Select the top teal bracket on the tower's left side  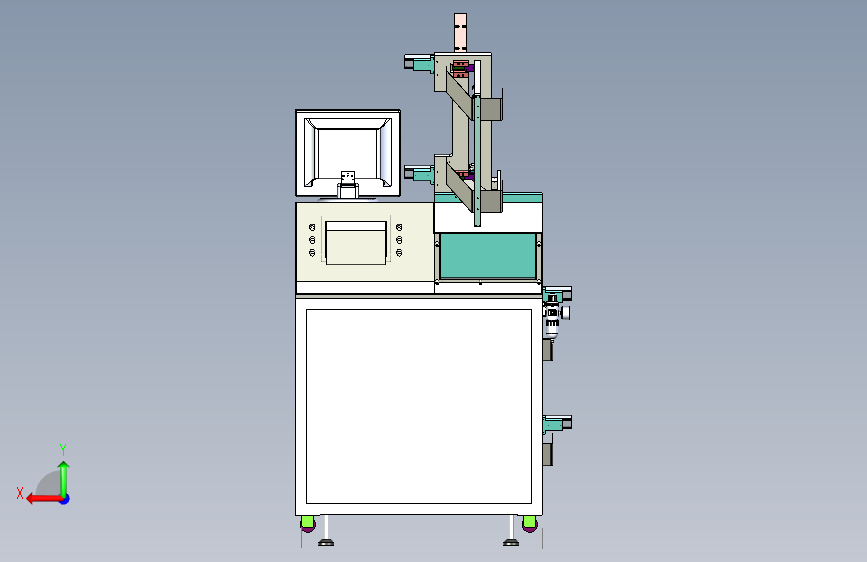(x=419, y=63)
